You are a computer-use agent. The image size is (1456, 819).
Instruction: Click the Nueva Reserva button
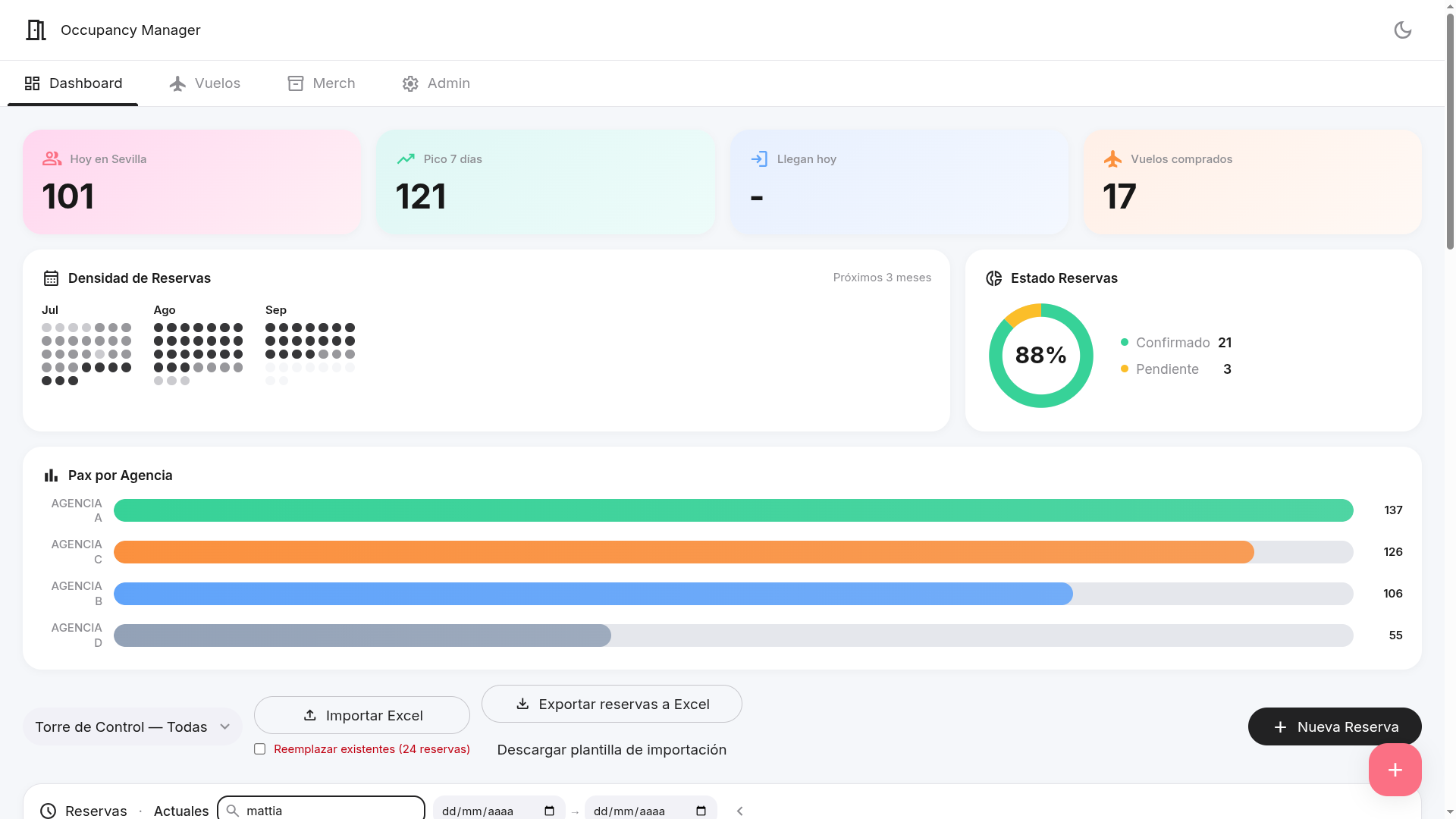pyautogui.click(x=1335, y=726)
